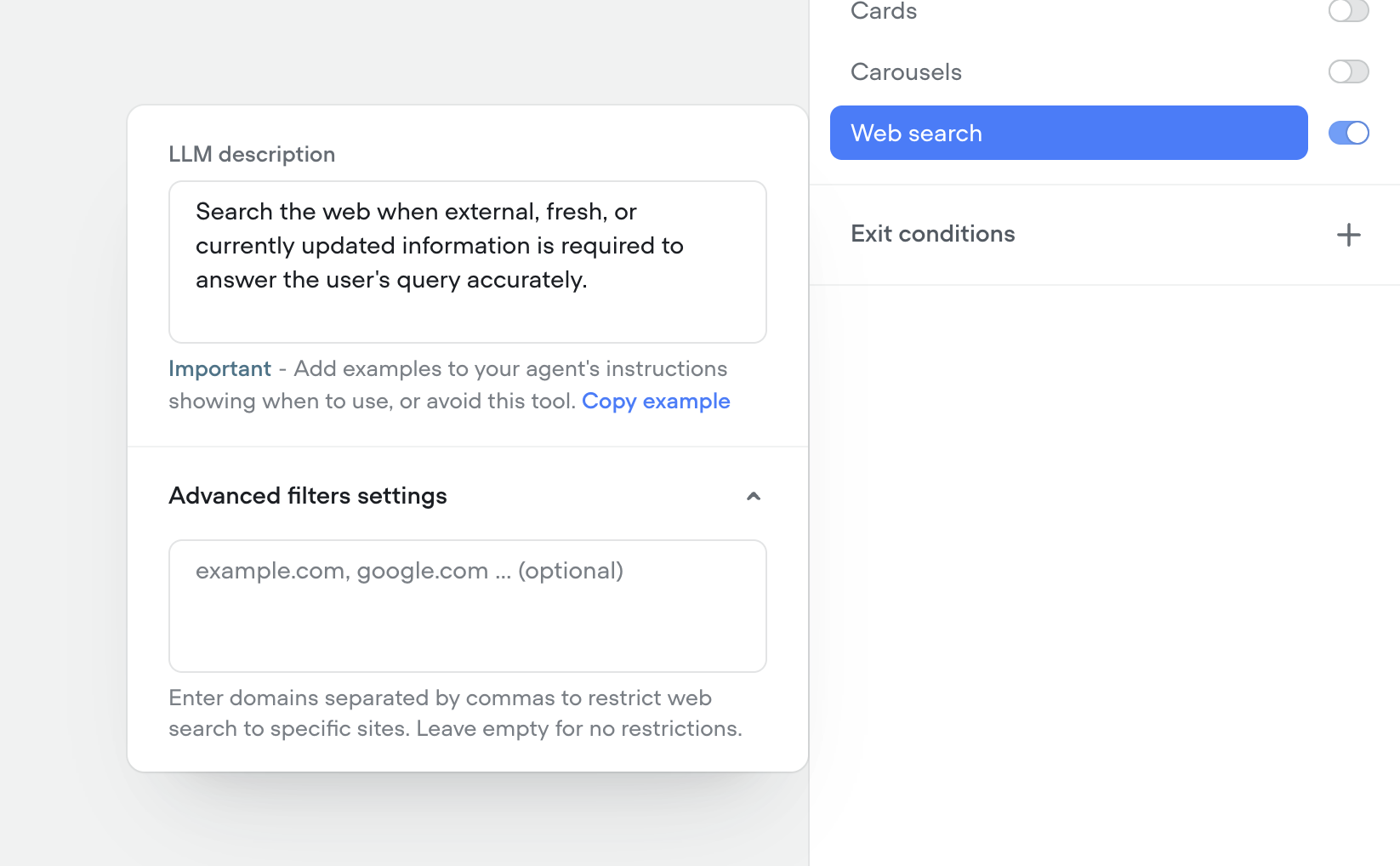Click the domain restriction input field
1400x866 pixels.
[467, 606]
